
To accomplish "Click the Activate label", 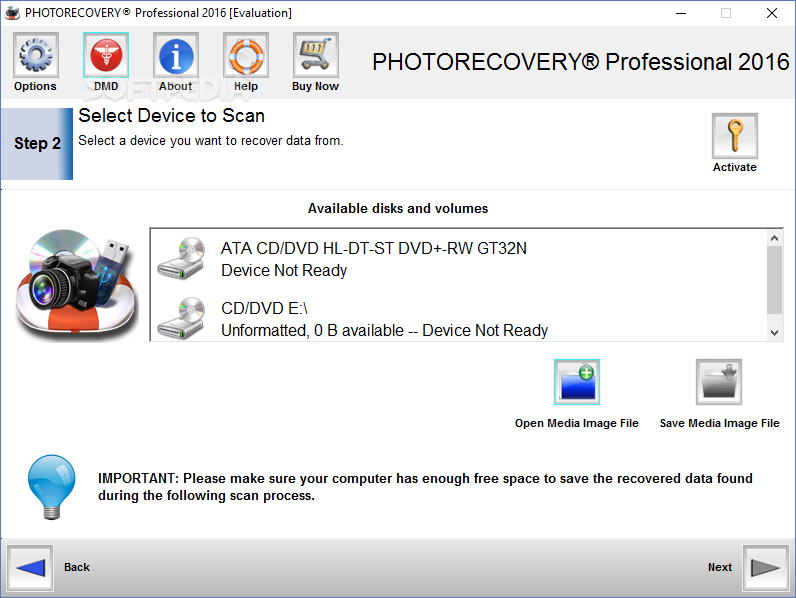I will [735, 168].
